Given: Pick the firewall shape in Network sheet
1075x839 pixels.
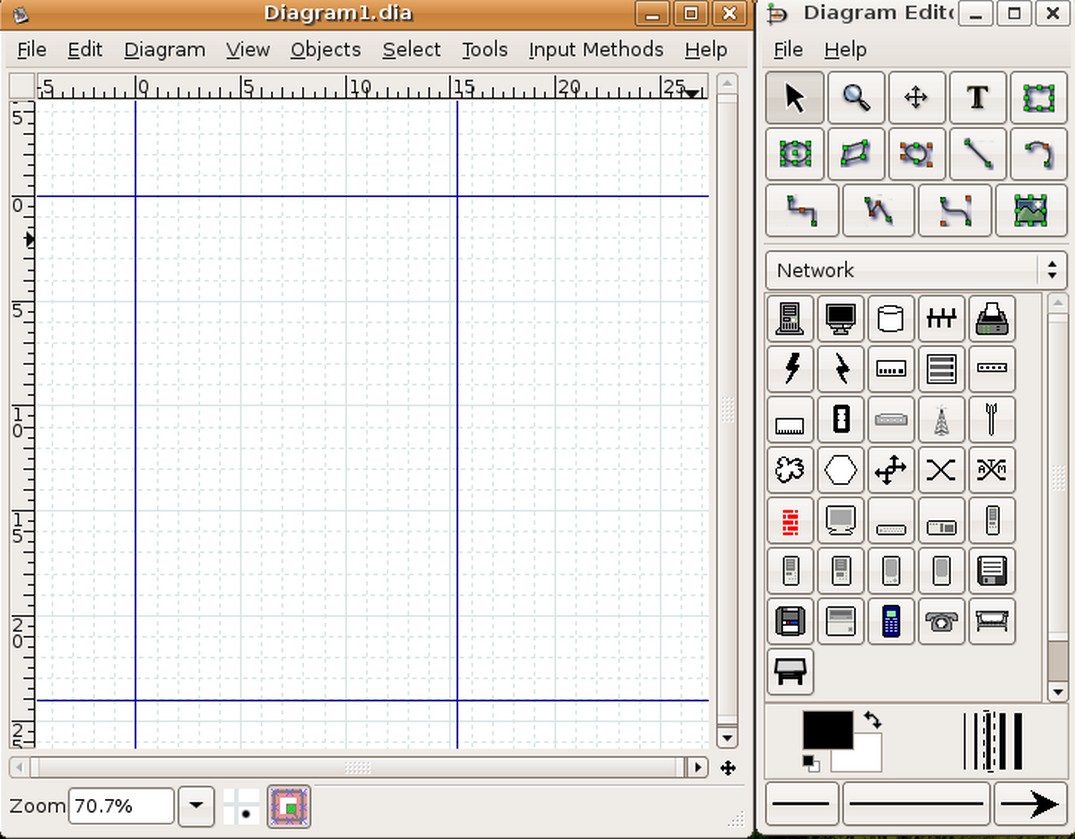Looking at the screenshot, I should point(790,521).
